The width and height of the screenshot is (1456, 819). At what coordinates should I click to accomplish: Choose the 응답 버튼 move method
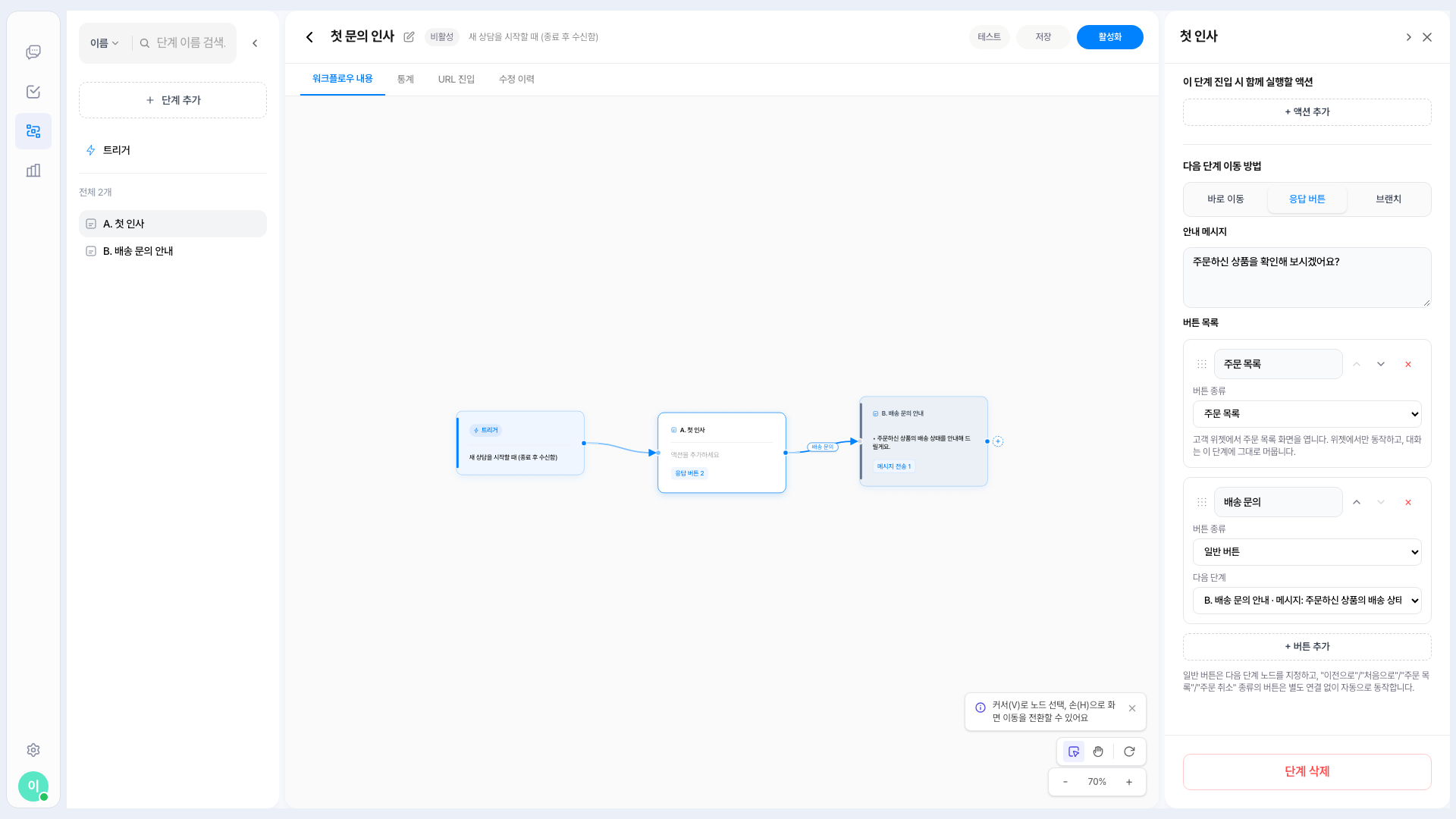(1307, 199)
